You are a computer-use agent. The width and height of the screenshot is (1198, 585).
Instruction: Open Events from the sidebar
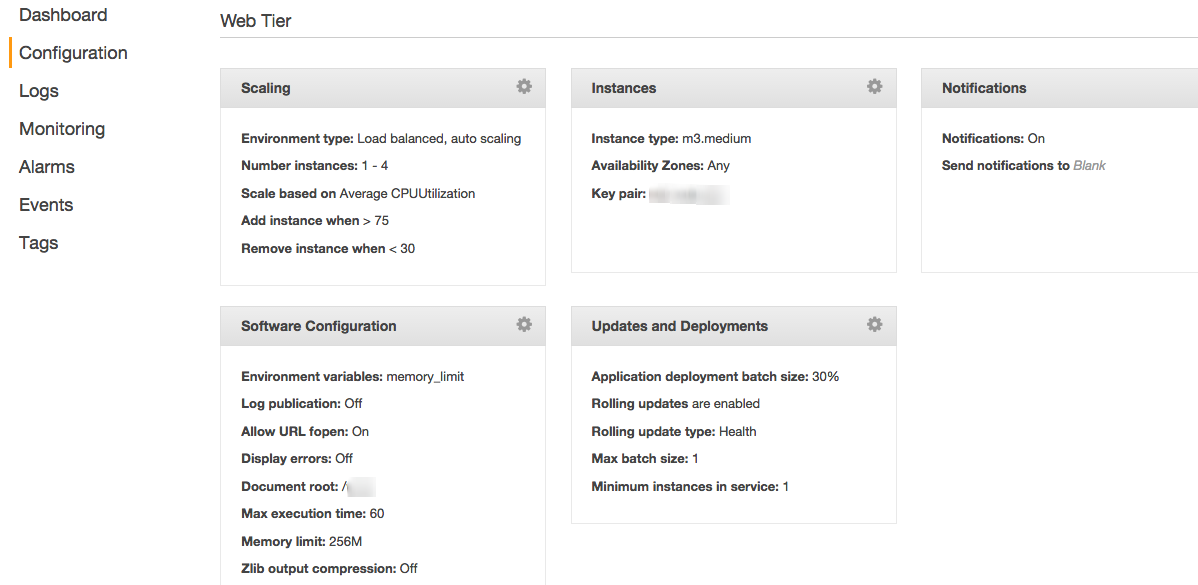click(46, 205)
